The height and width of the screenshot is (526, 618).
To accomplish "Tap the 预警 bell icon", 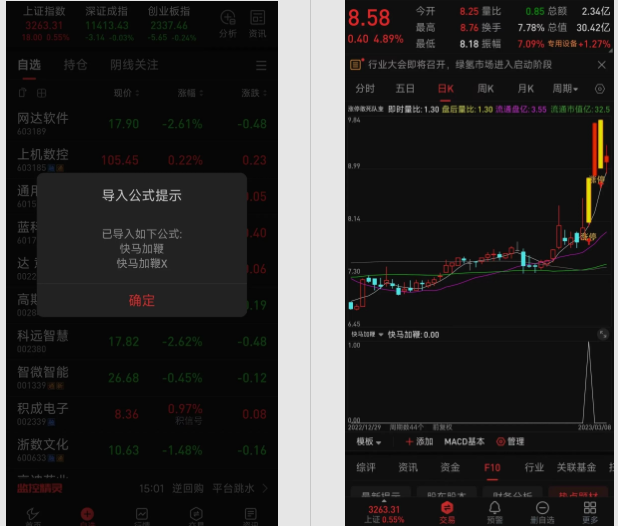I will tap(495, 513).
